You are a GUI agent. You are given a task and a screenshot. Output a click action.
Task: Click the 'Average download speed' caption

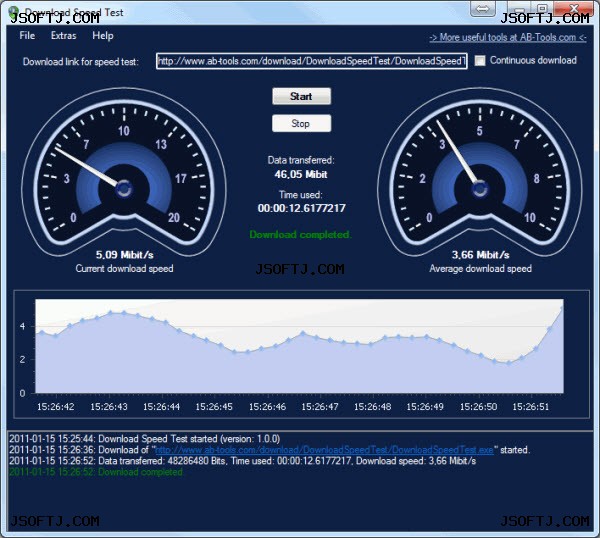480,269
